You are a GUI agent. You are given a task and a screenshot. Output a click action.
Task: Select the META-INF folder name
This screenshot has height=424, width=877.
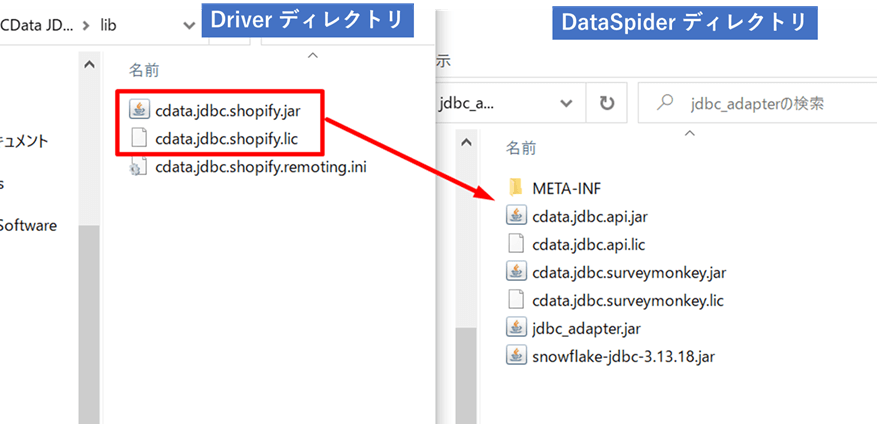(567, 188)
